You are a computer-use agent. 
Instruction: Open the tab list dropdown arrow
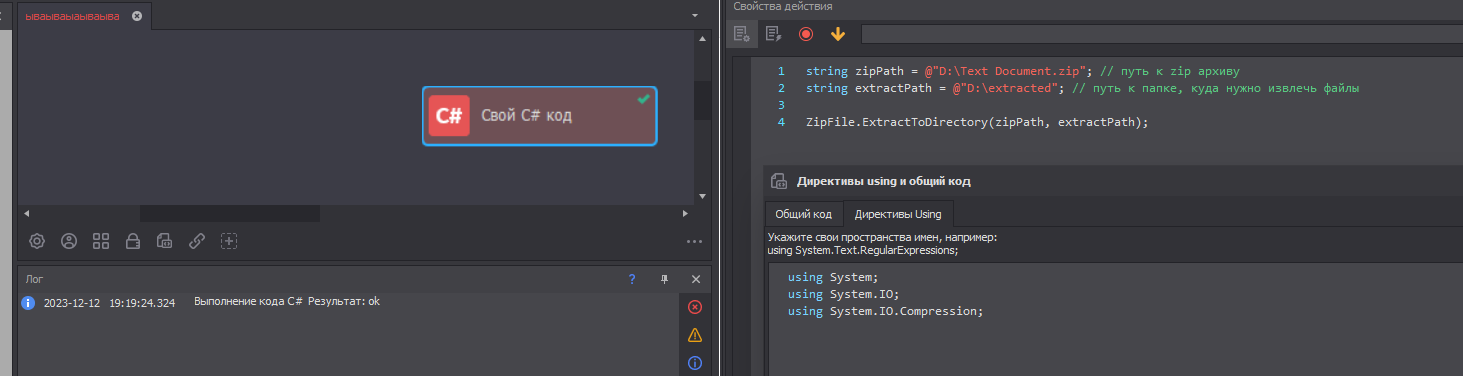point(695,16)
